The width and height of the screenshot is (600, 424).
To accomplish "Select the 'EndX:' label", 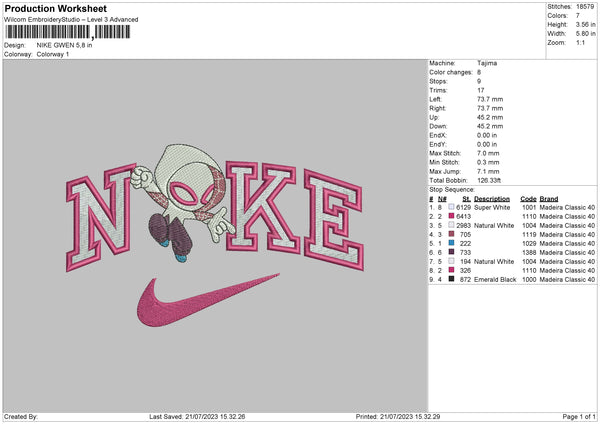I will tap(438, 135).
